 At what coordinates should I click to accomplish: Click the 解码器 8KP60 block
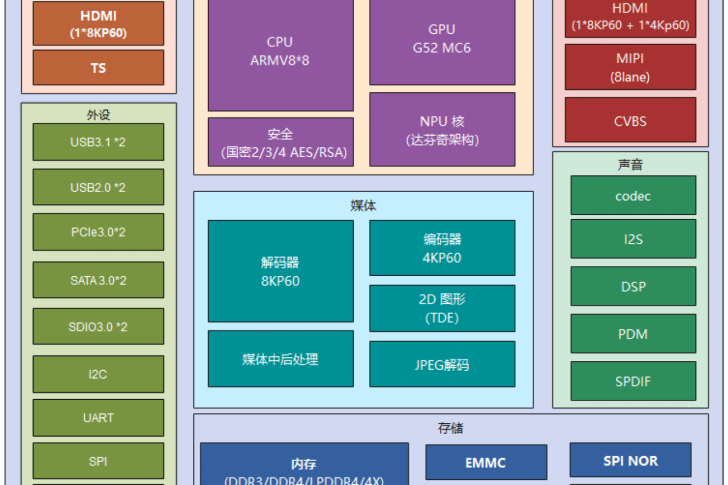pyautogui.click(x=280, y=271)
